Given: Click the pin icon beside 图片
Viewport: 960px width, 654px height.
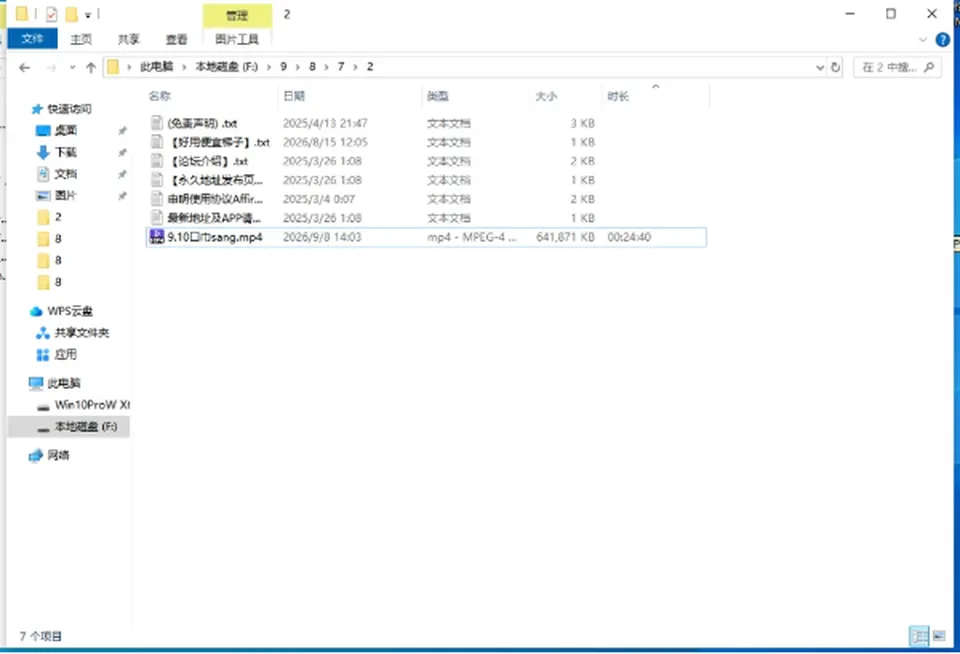Looking at the screenshot, I should coord(122,196).
